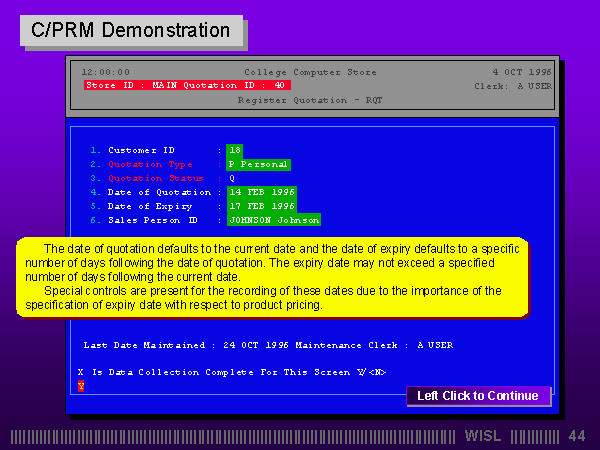Select the Quotation Status value Q
600x450 pixels.
click(x=232, y=178)
